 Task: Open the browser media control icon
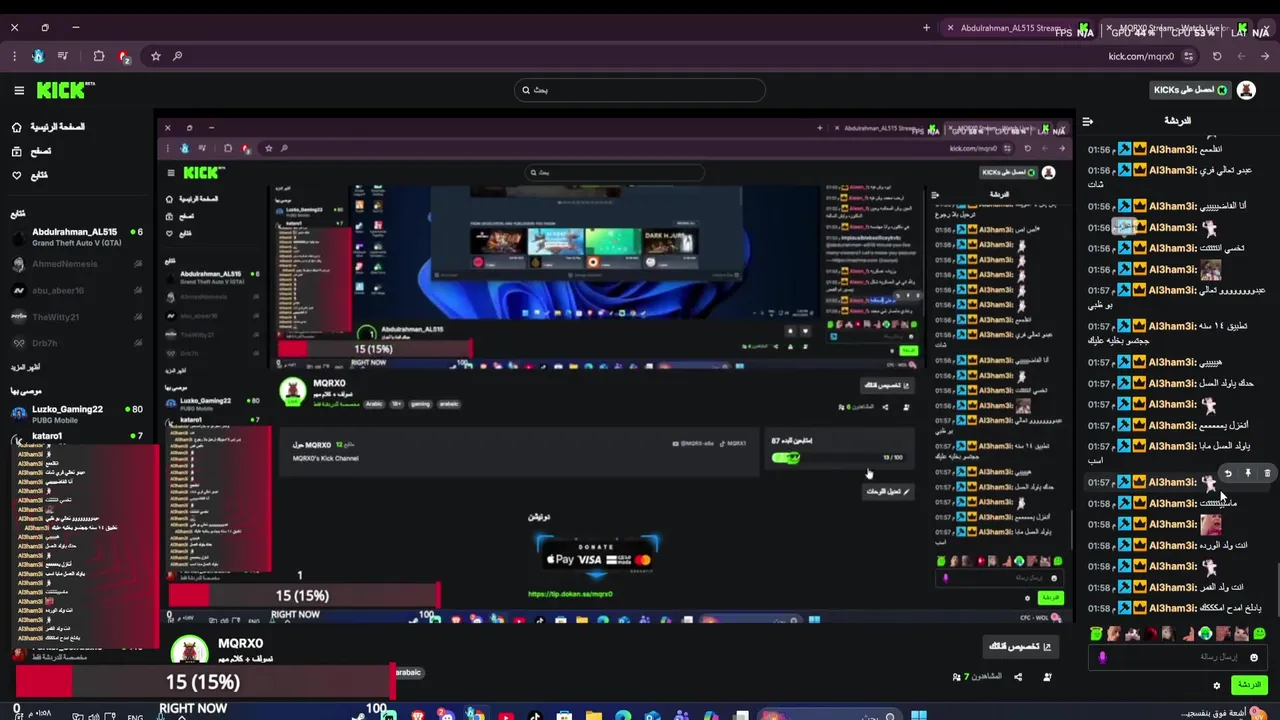click(x=63, y=56)
